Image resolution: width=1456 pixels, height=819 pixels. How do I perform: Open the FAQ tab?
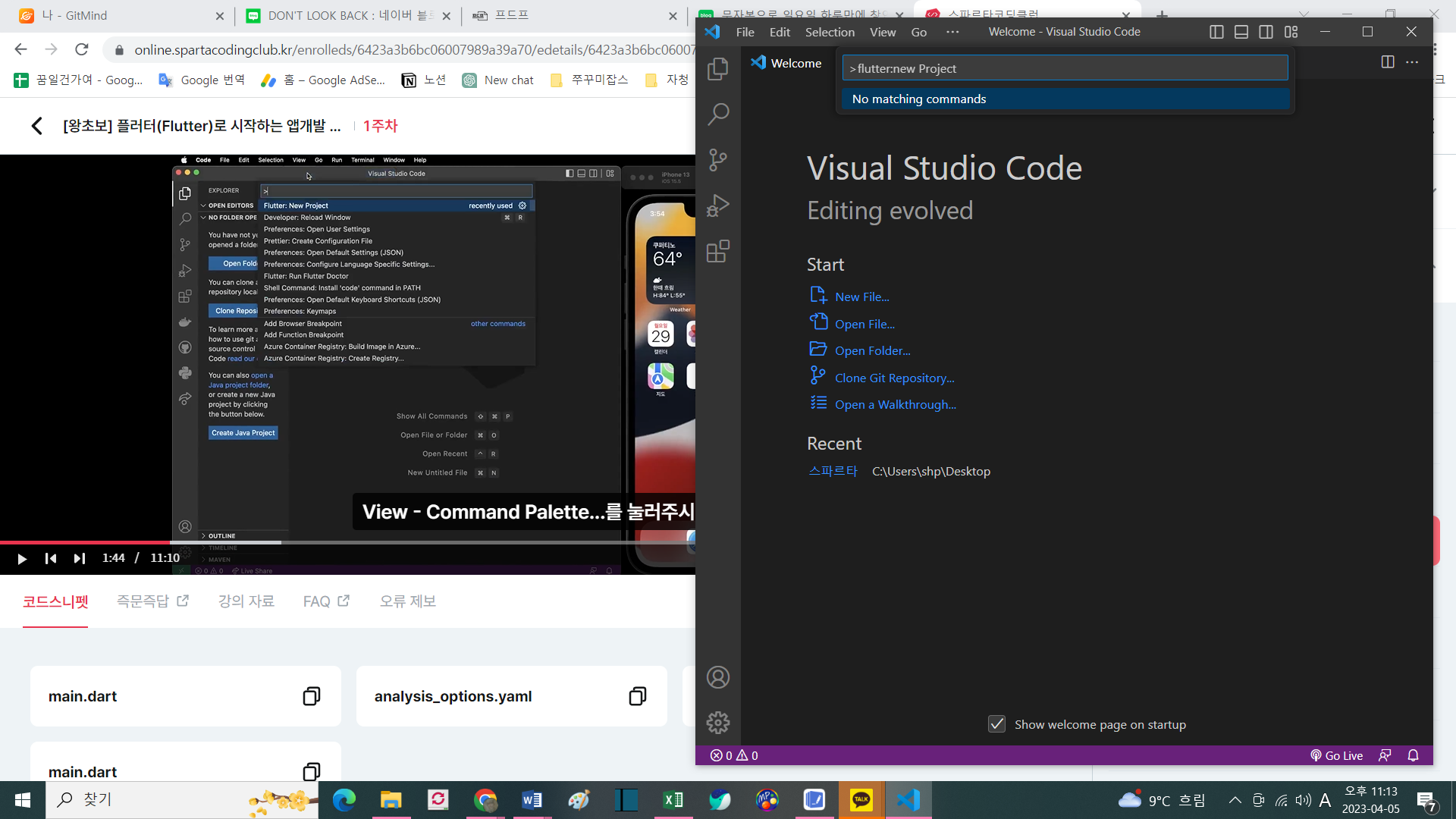tap(326, 601)
